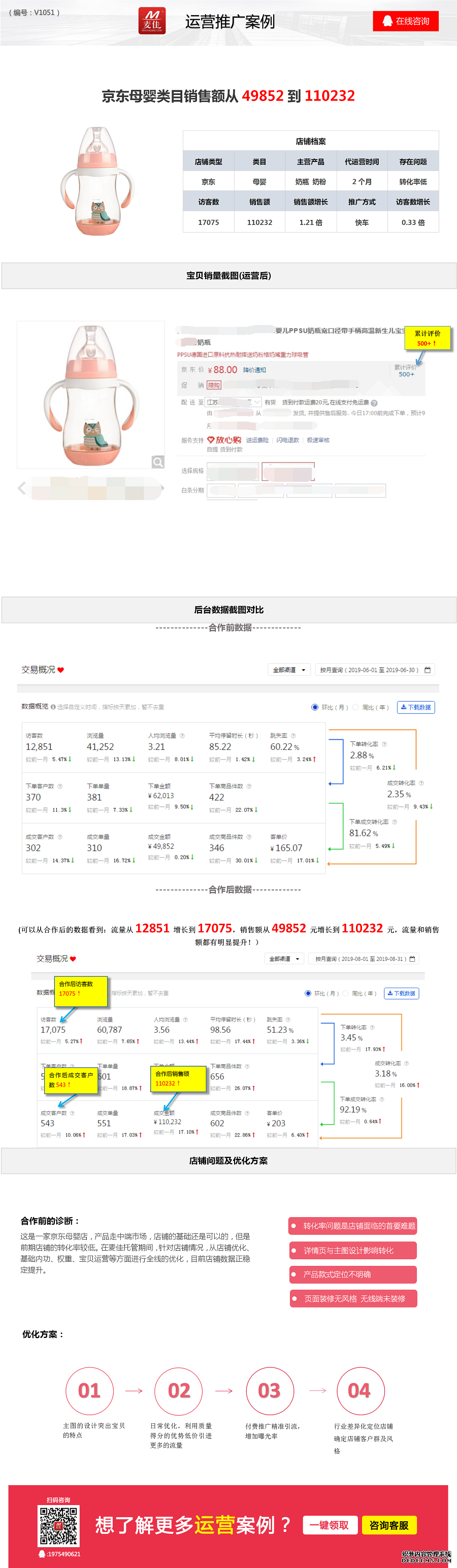Click the 1.21 倍 table cell

click(311, 223)
